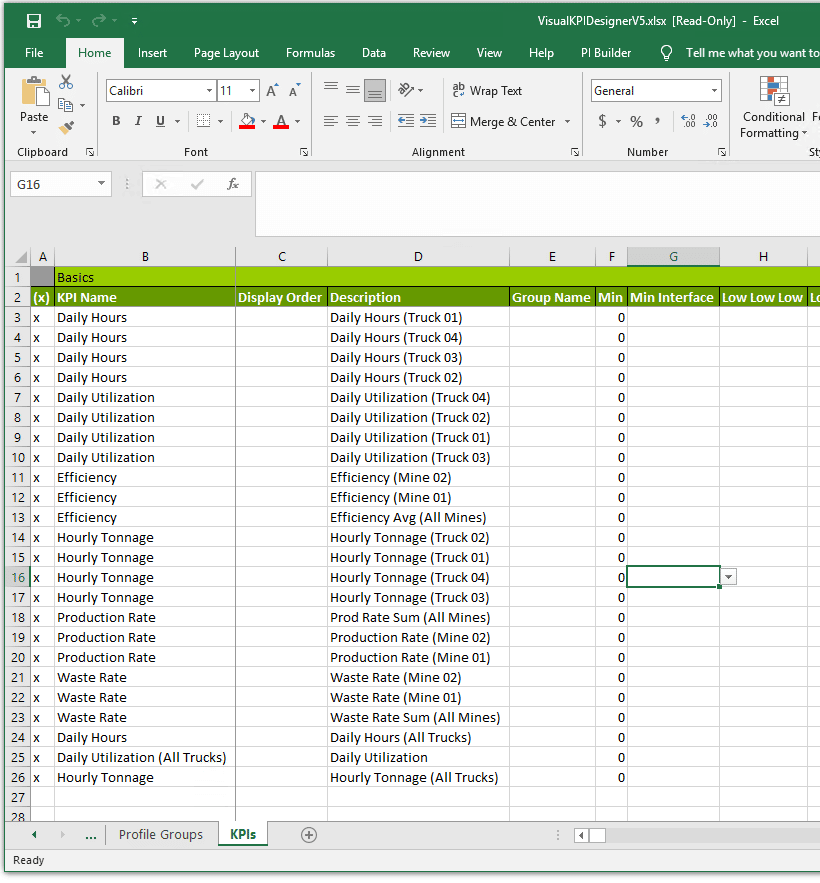Click the Cut scissors icon
Image resolution: width=820 pixels, height=883 pixels.
(66, 82)
